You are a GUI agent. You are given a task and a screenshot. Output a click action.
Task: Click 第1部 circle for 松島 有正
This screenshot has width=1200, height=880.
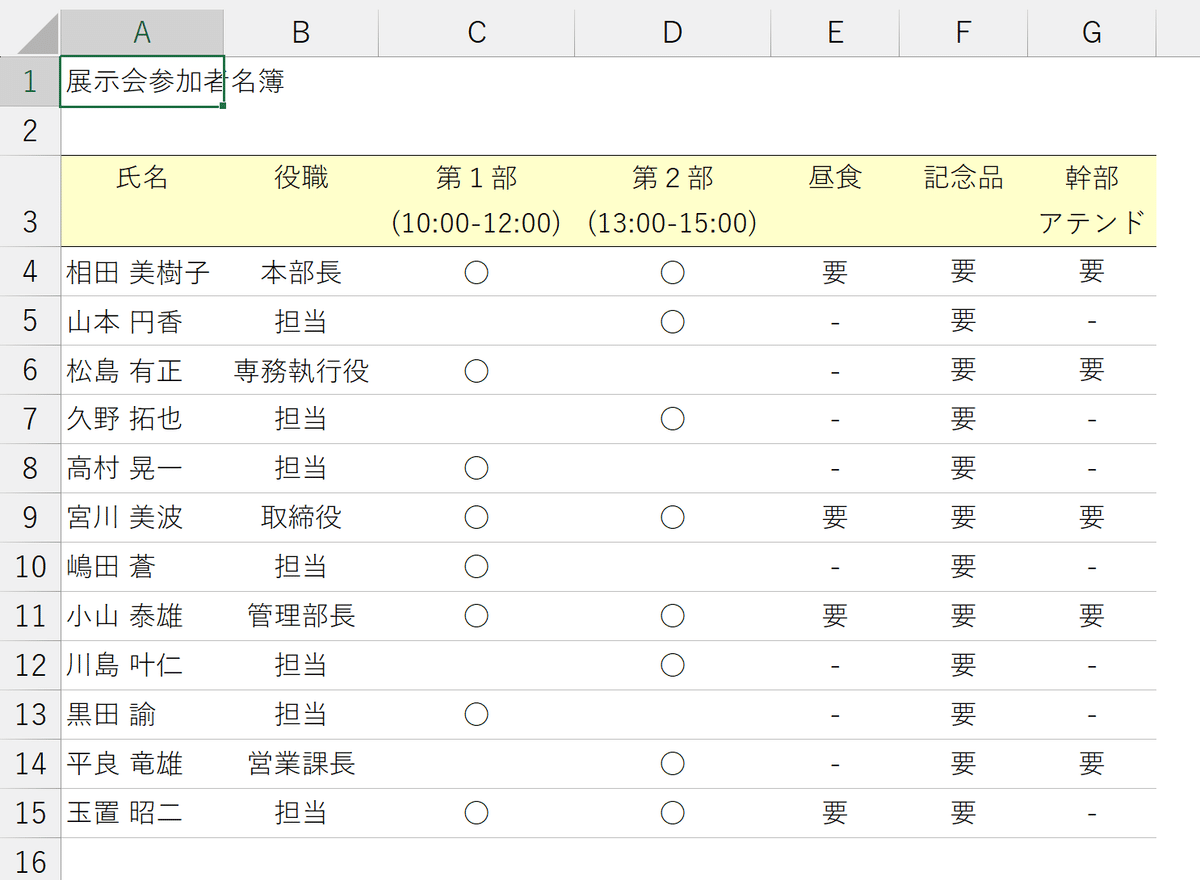coord(476,370)
